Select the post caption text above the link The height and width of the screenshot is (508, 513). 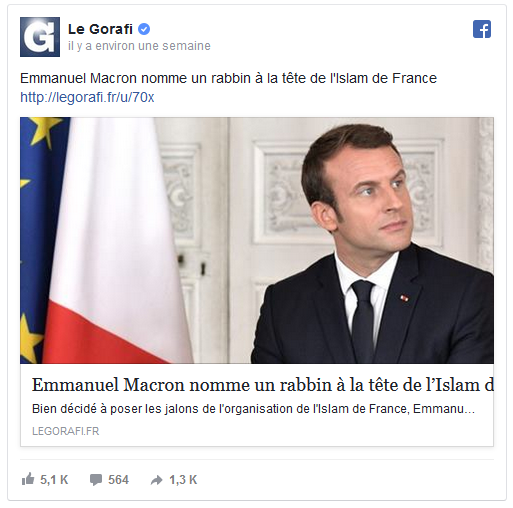[228, 79]
